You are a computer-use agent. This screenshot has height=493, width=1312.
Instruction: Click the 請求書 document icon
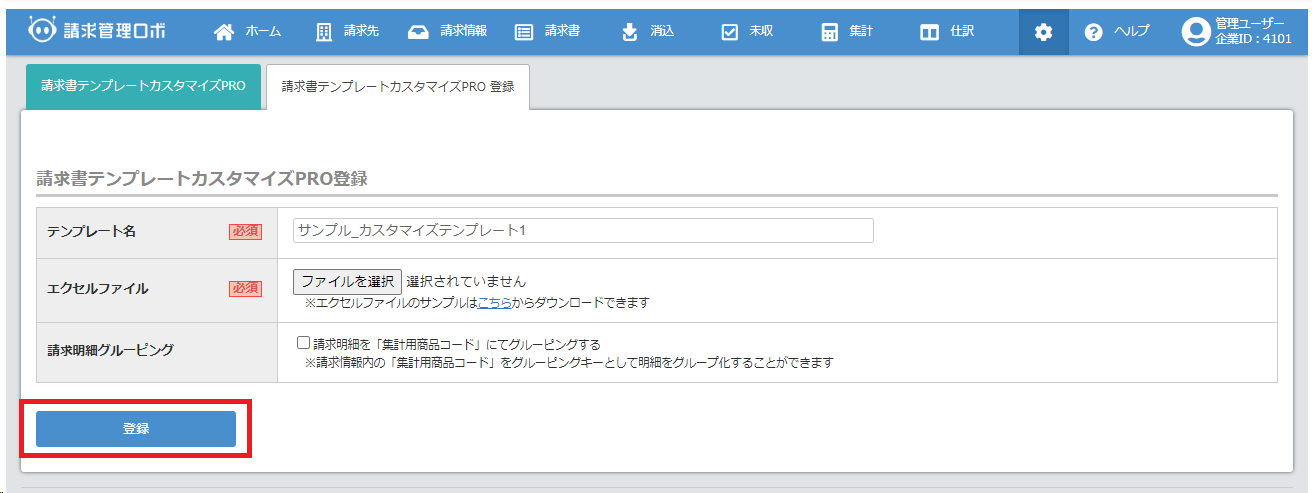point(524,32)
